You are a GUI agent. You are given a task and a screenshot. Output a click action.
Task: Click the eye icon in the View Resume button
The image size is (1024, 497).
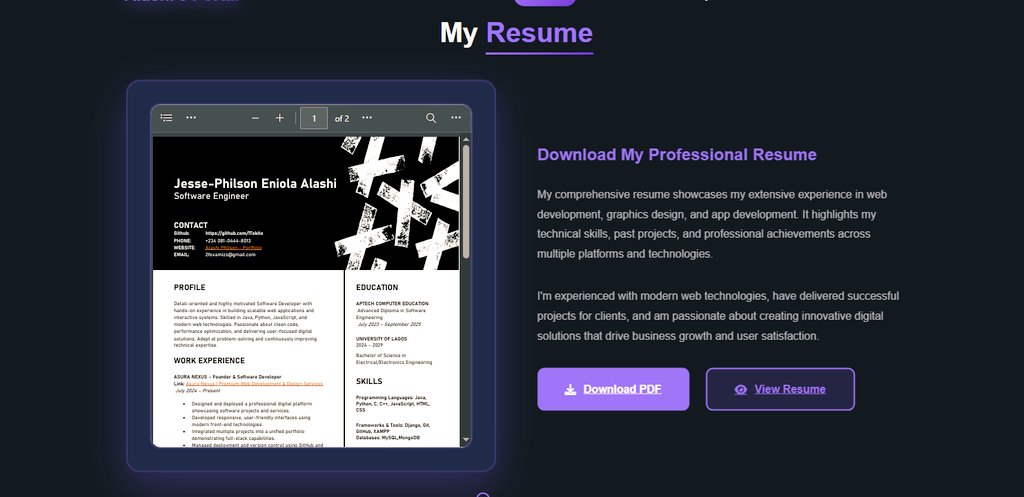pos(741,389)
